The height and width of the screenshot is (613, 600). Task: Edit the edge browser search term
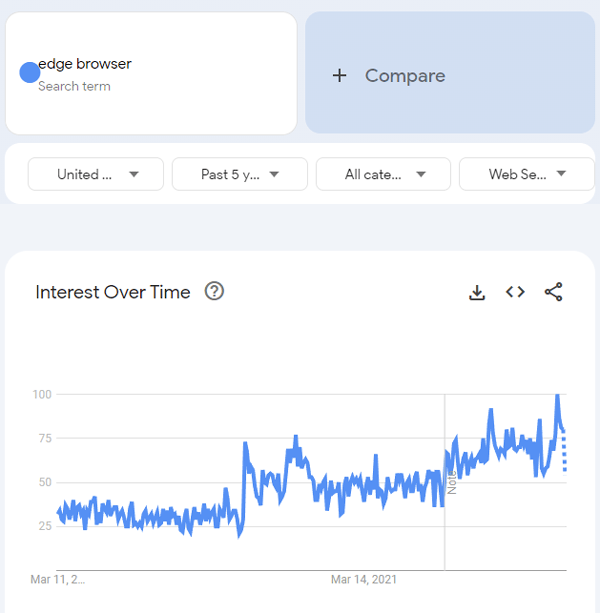click(x=85, y=64)
